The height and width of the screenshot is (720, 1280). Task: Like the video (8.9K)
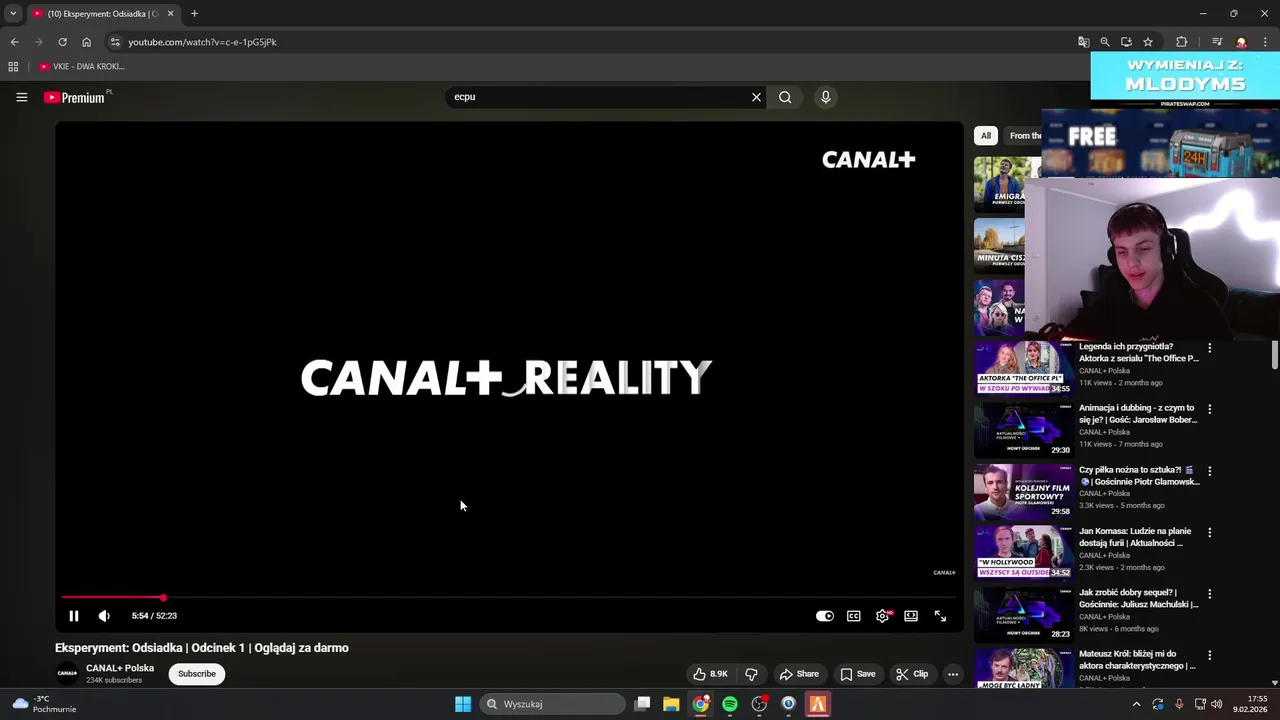tap(711, 674)
